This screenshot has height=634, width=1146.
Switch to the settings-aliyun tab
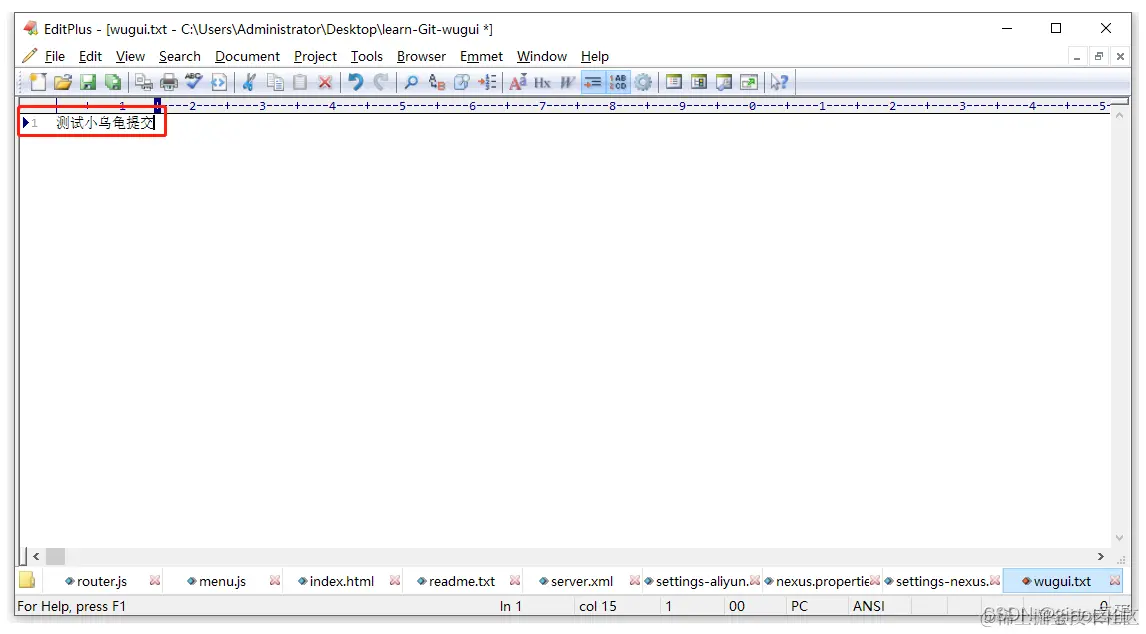point(701,581)
